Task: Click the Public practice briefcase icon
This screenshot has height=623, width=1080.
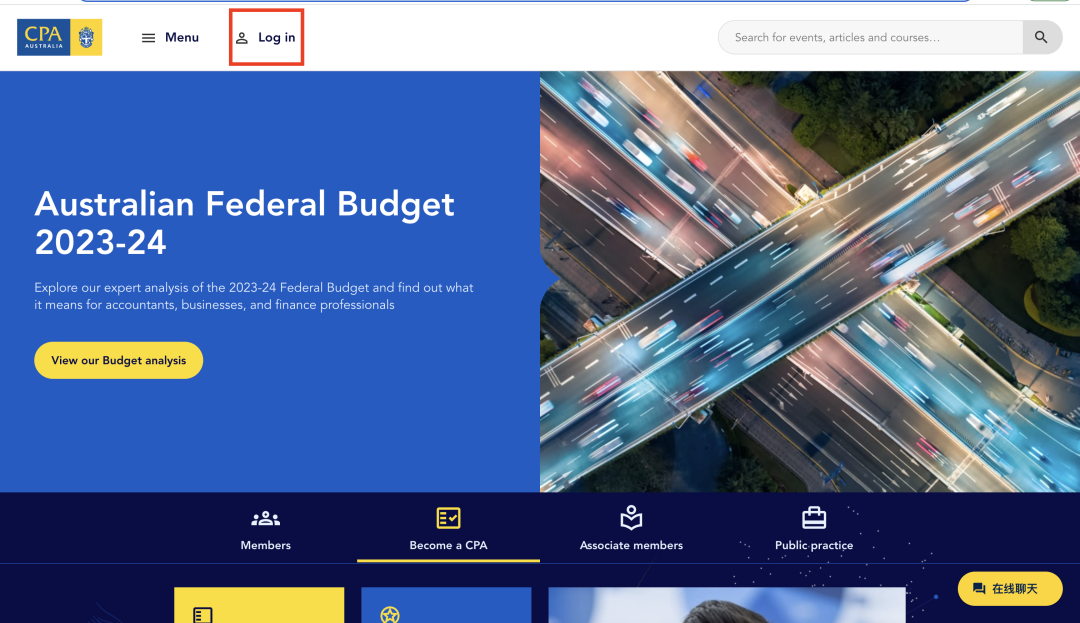Action: (814, 518)
